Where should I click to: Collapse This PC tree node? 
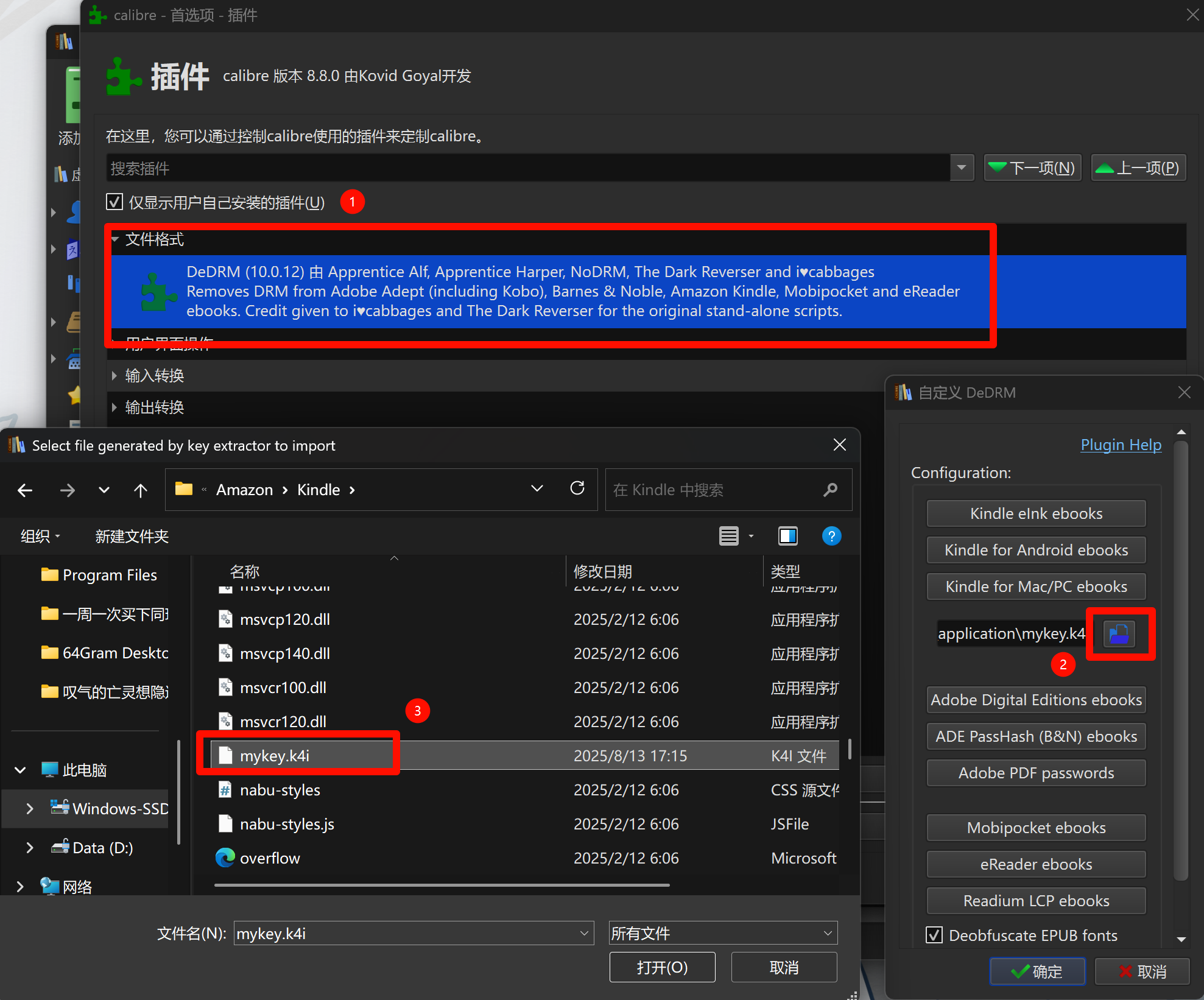tap(20, 770)
